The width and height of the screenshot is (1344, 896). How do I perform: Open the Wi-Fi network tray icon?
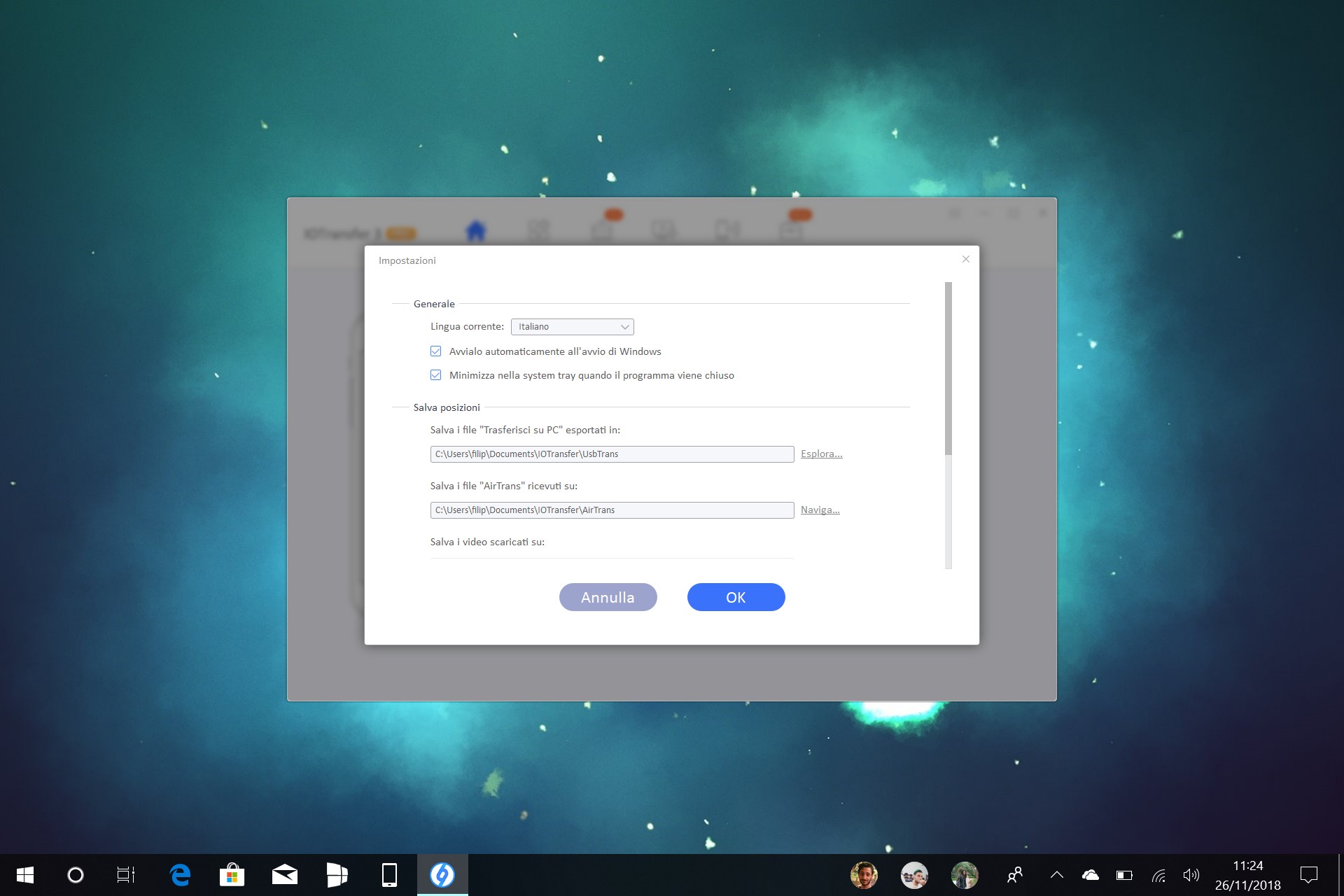[x=1158, y=875]
